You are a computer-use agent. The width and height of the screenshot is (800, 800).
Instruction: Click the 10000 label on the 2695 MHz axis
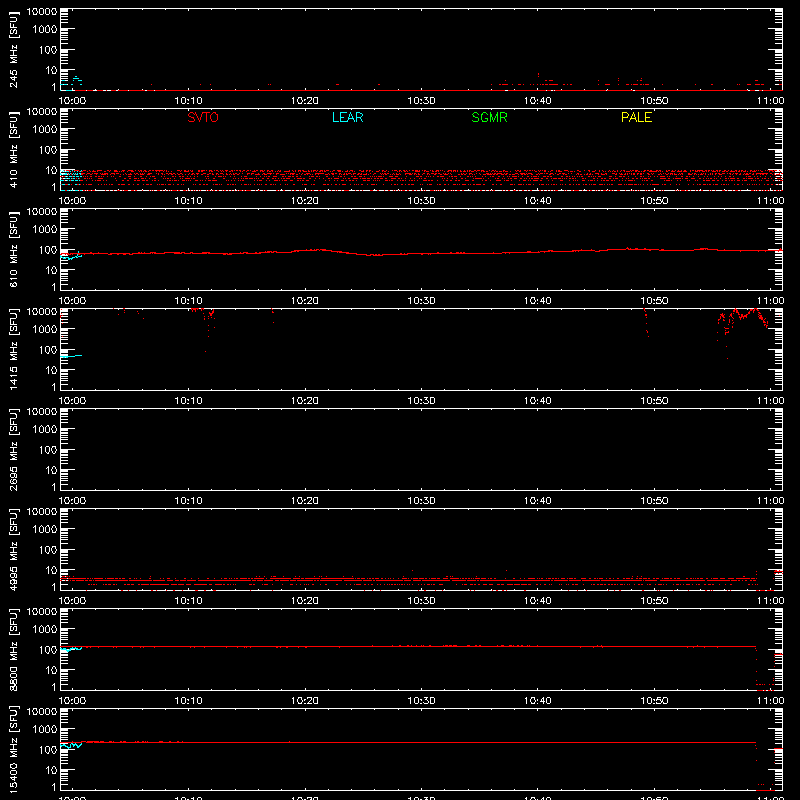pos(42,412)
